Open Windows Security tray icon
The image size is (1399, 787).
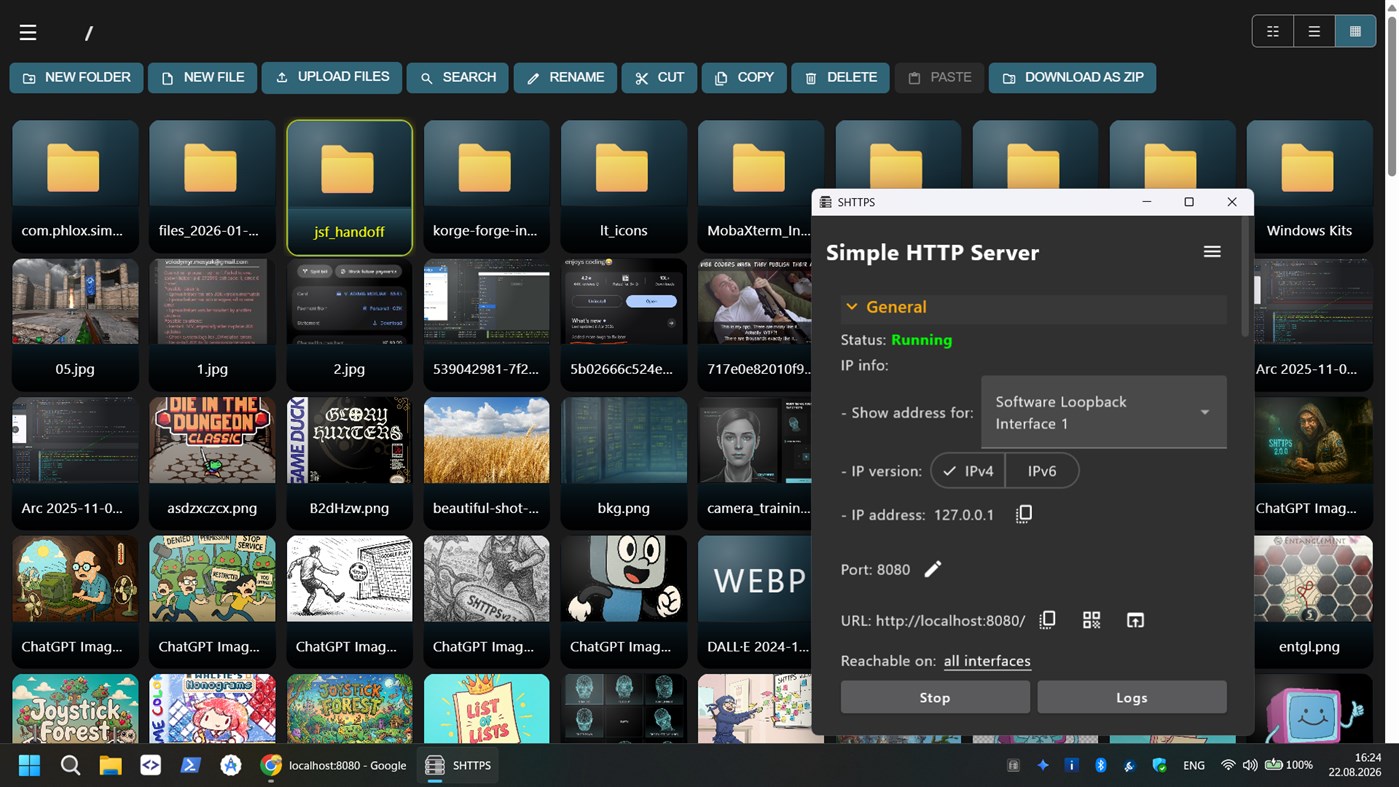tap(1160, 765)
